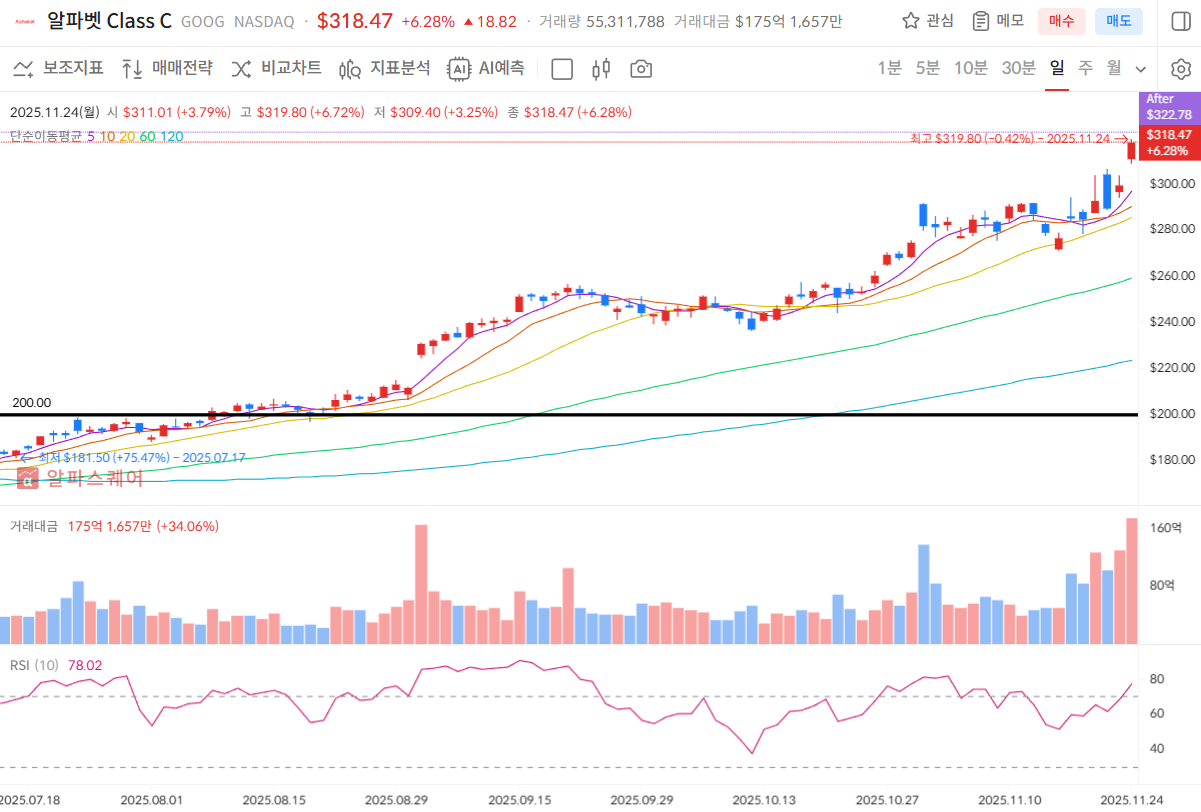The image size is (1201, 812).
Task: Select the candlestick chart type icon
Action: pos(601,69)
